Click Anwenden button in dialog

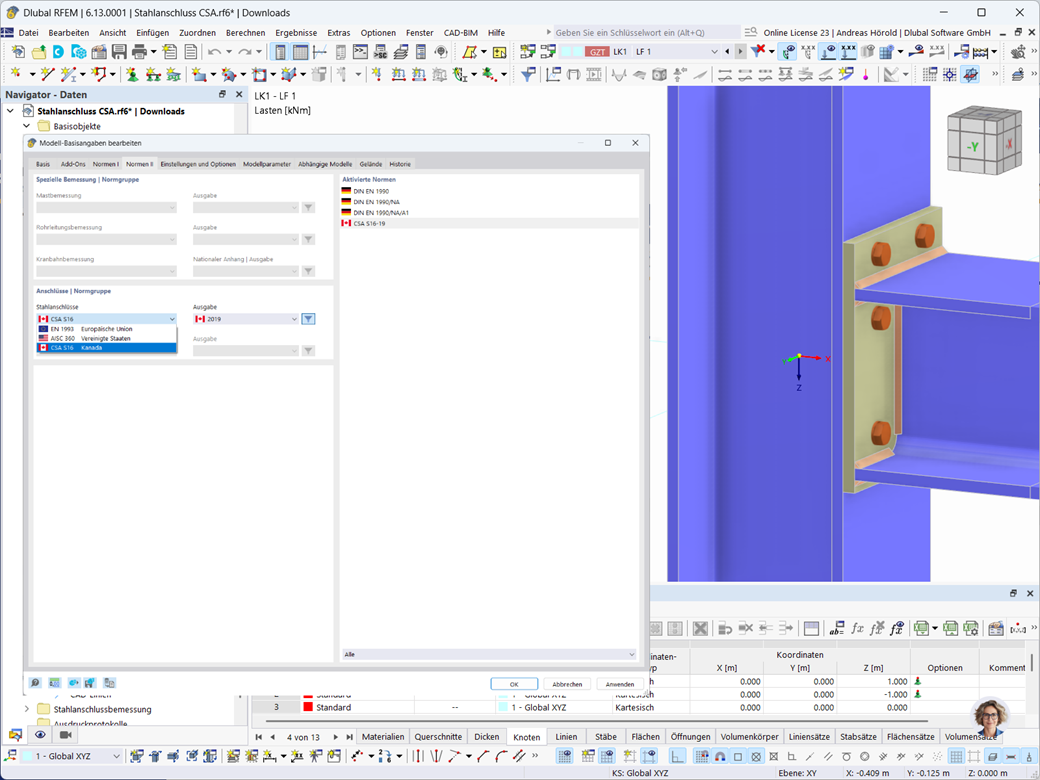619,684
